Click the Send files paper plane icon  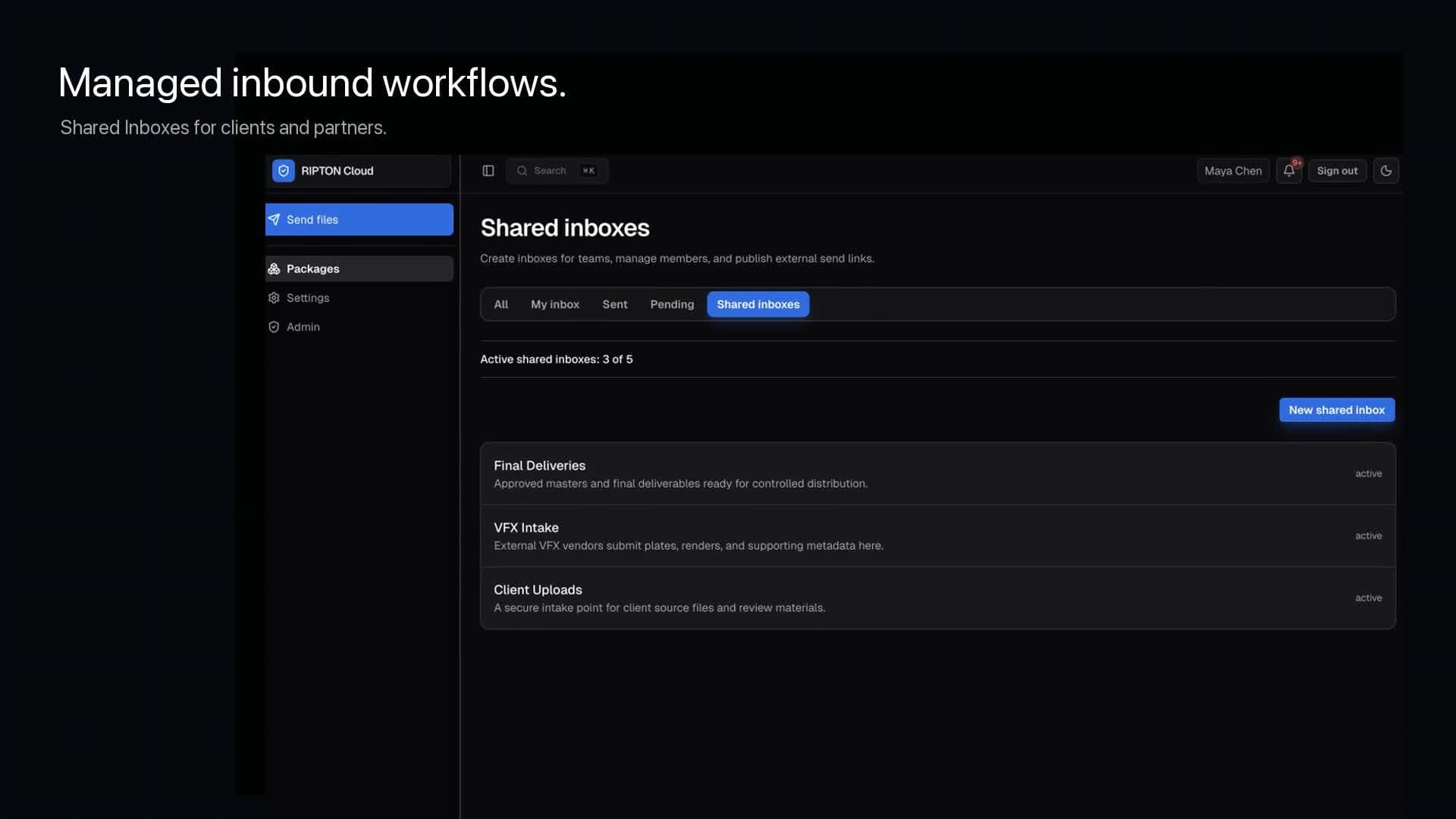tap(274, 219)
